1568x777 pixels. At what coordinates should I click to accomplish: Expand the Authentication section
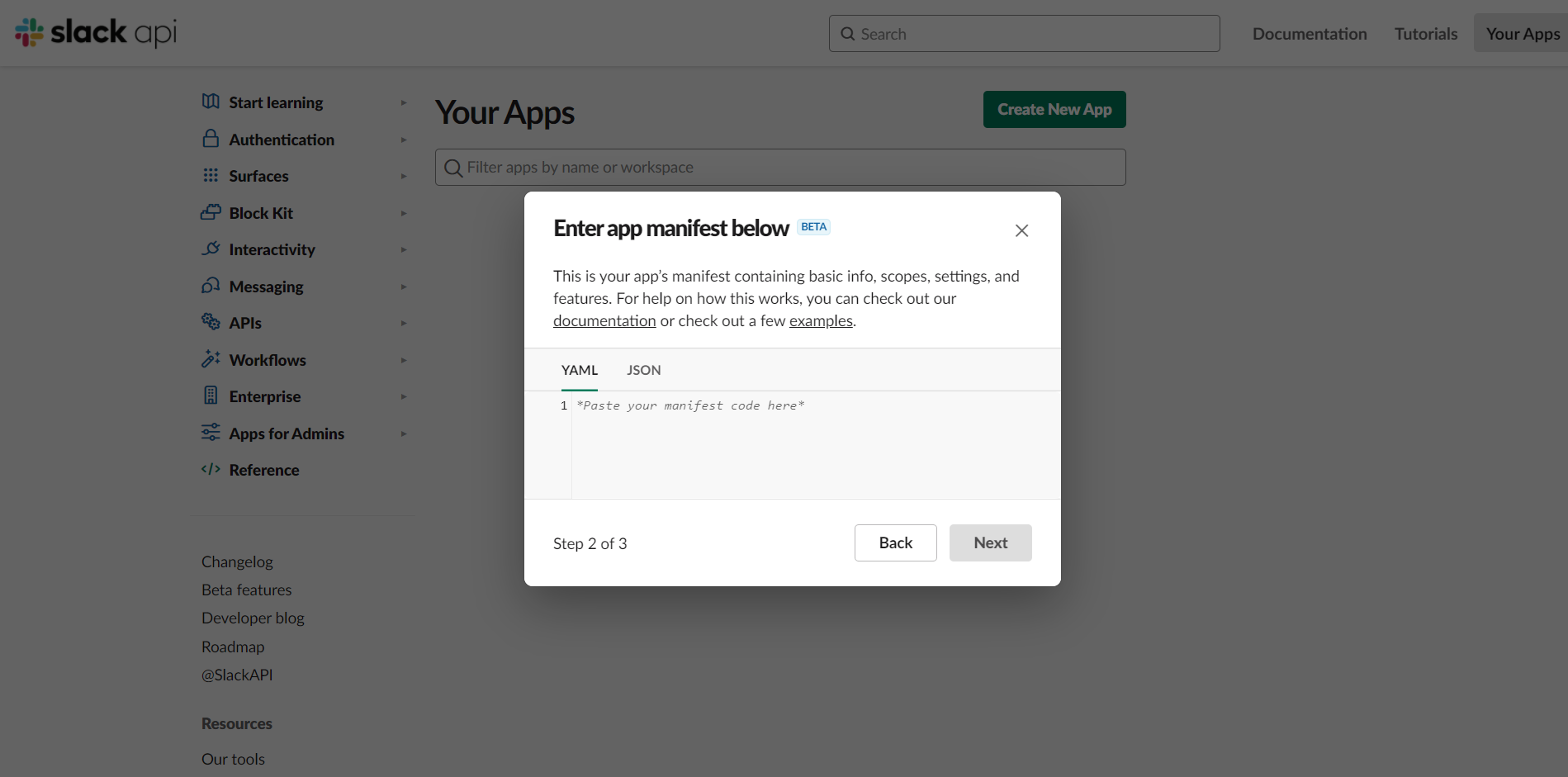pos(404,140)
